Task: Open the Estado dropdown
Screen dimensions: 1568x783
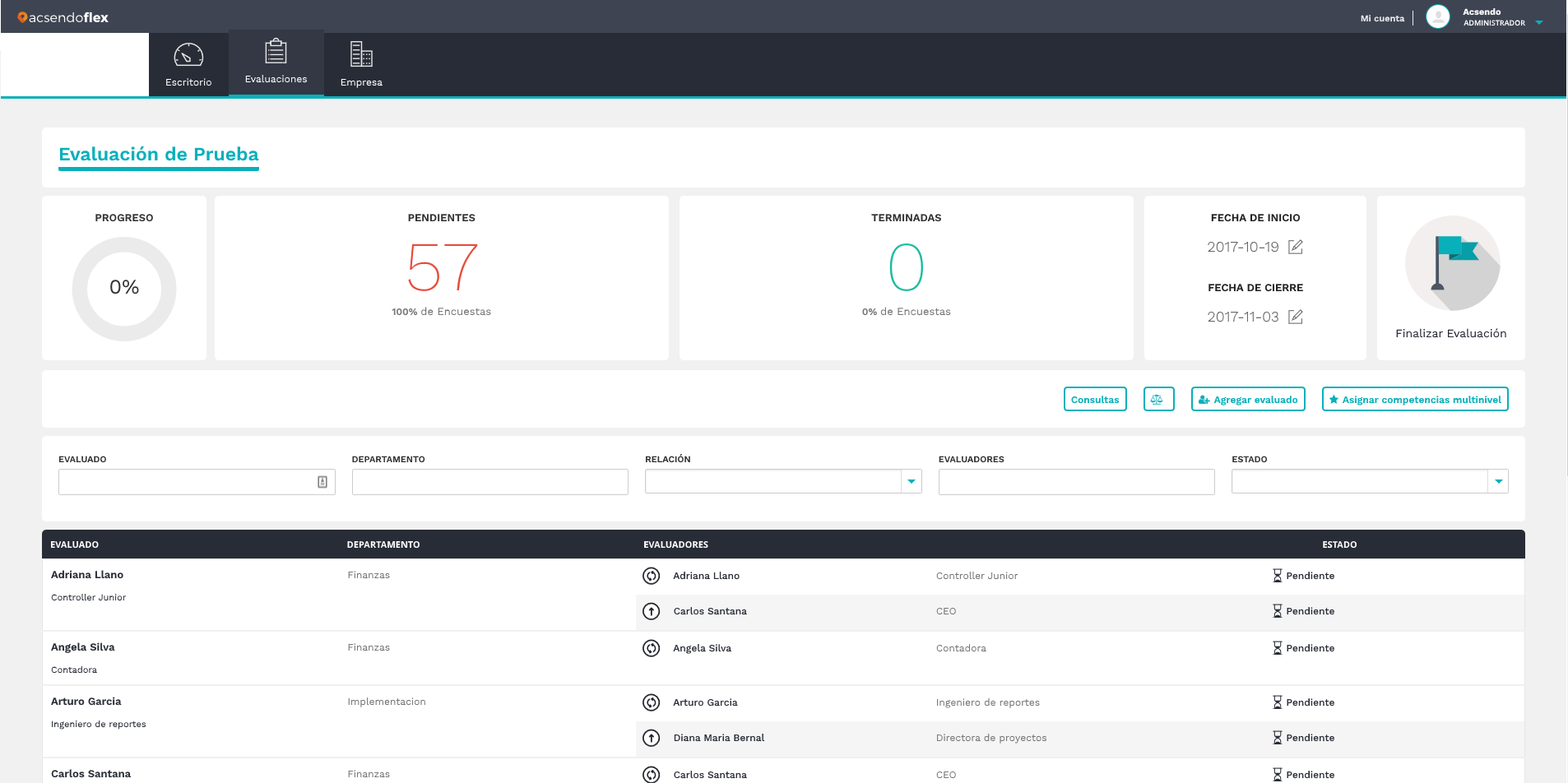Action: coord(1370,481)
